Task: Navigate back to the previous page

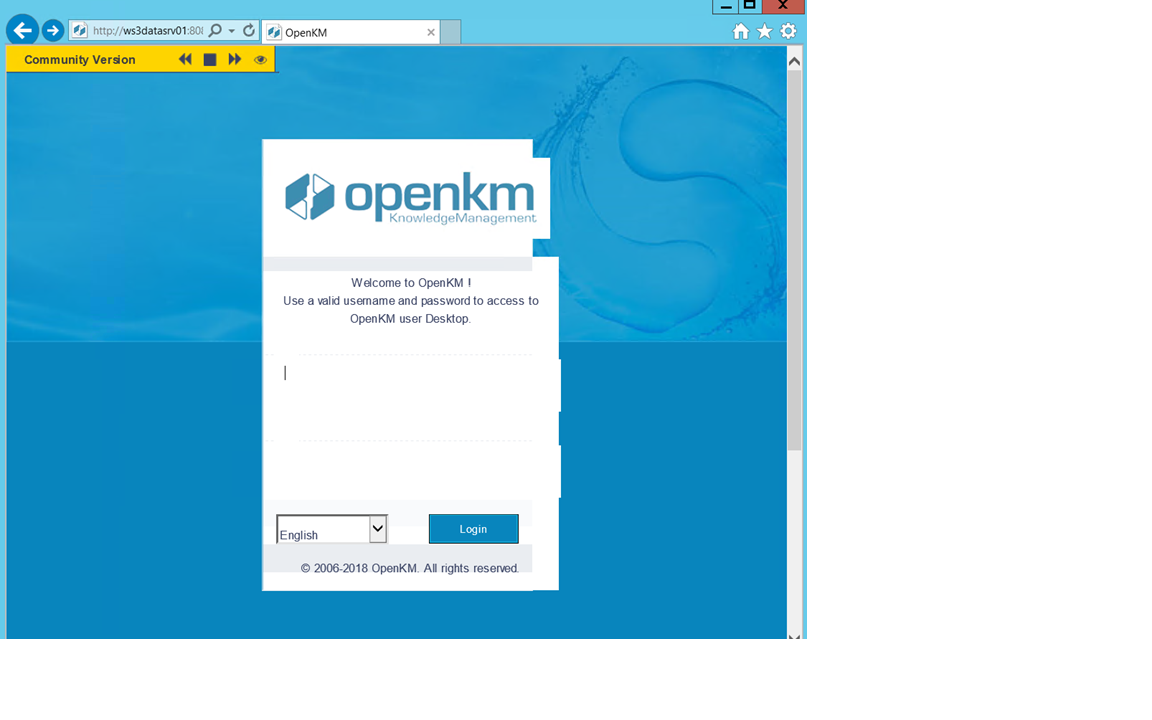Action: pos(22,30)
